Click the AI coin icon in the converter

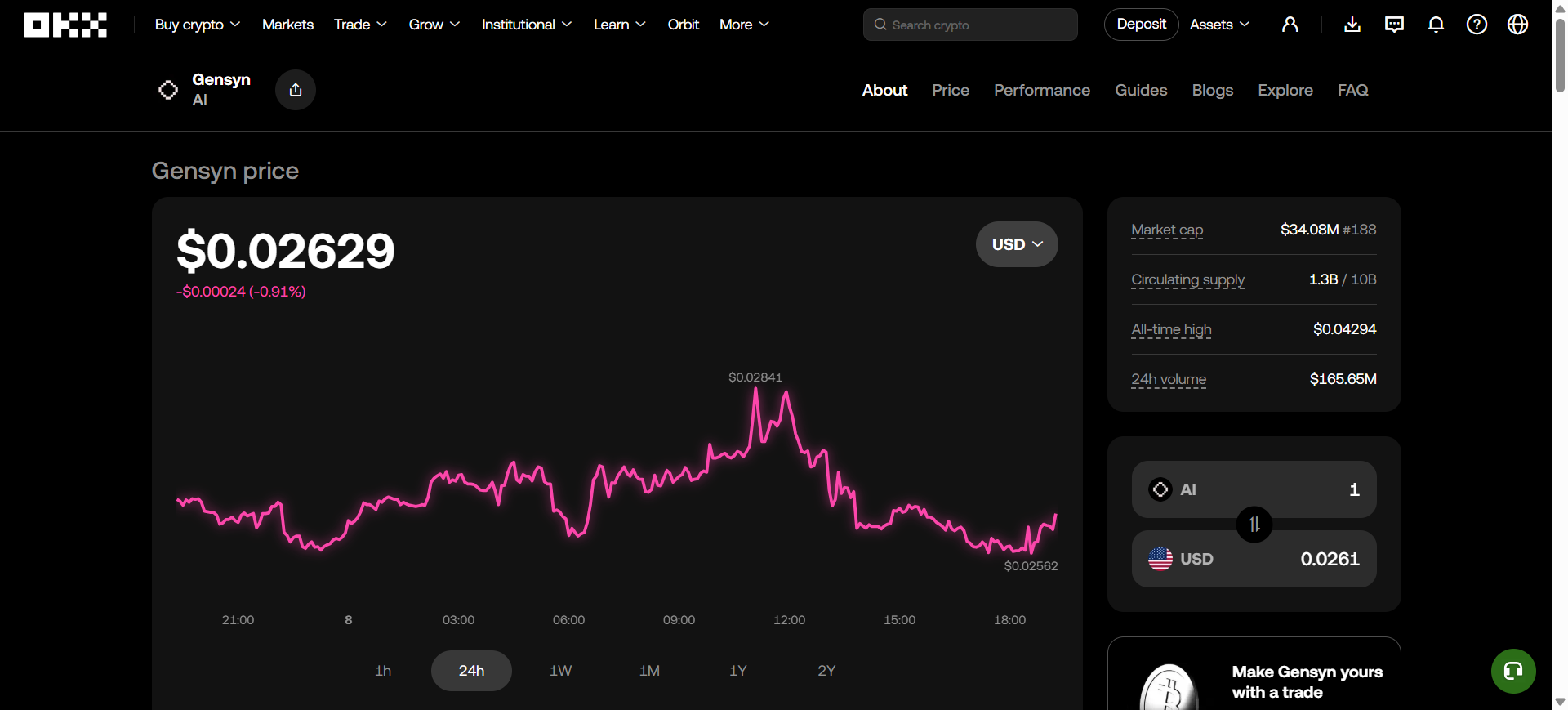1160,489
